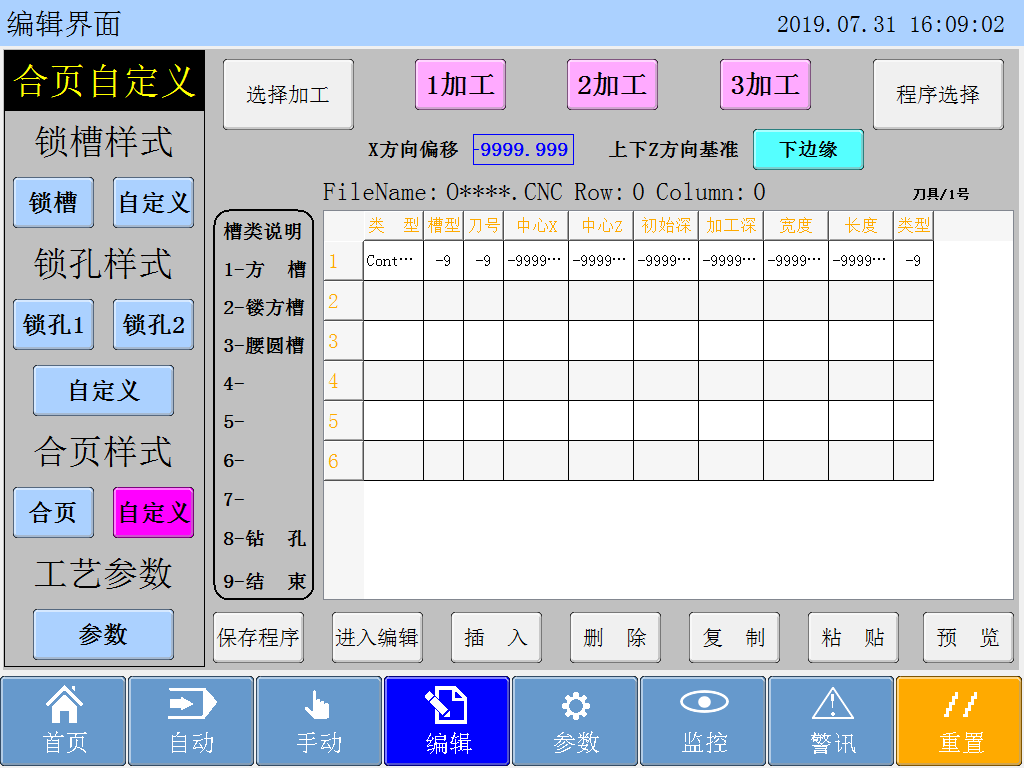Click row 1 初始深 cell
Viewport: 1024px width, 768px height.
click(666, 261)
